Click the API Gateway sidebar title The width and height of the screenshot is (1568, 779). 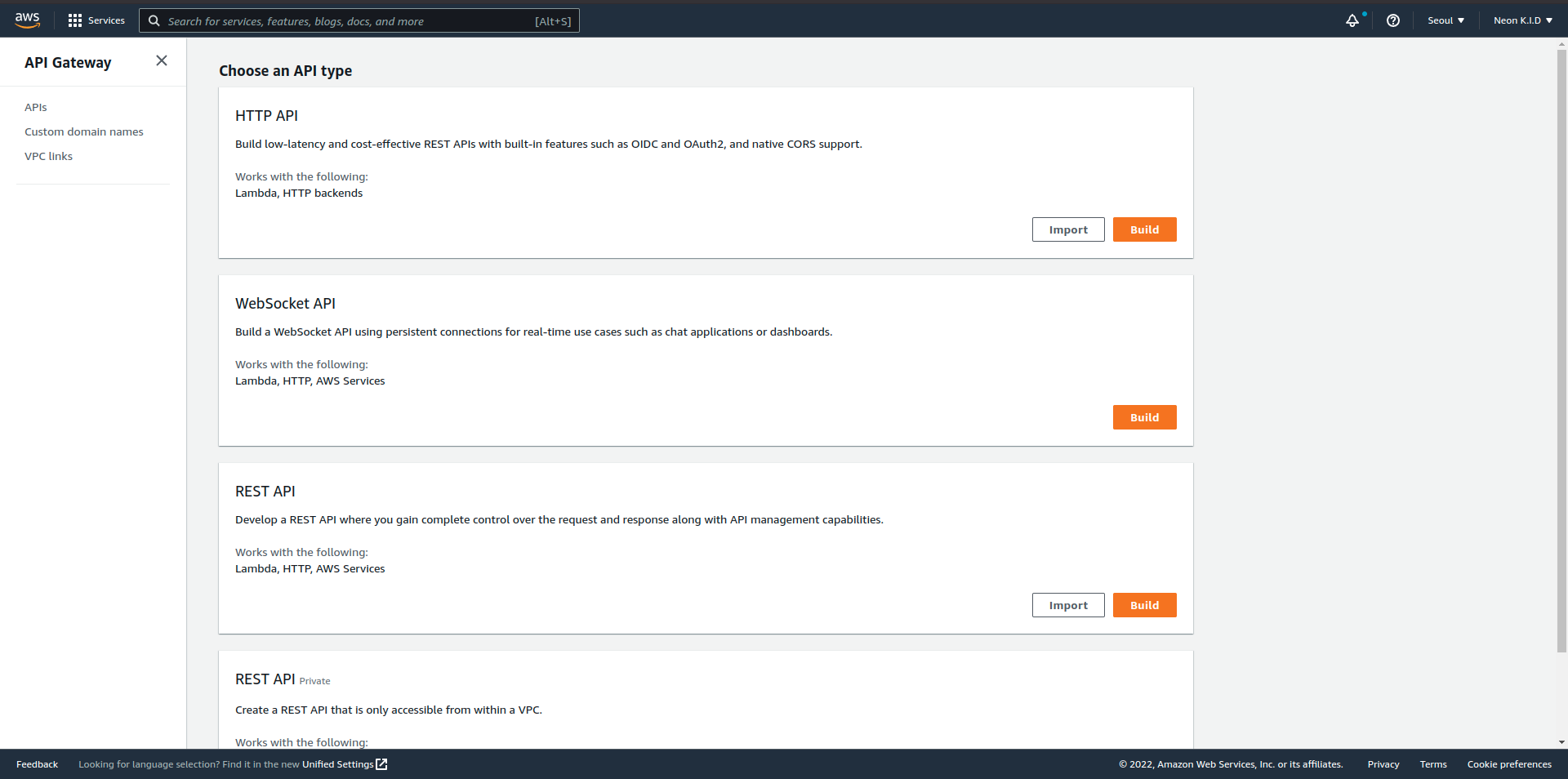[x=68, y=63]
